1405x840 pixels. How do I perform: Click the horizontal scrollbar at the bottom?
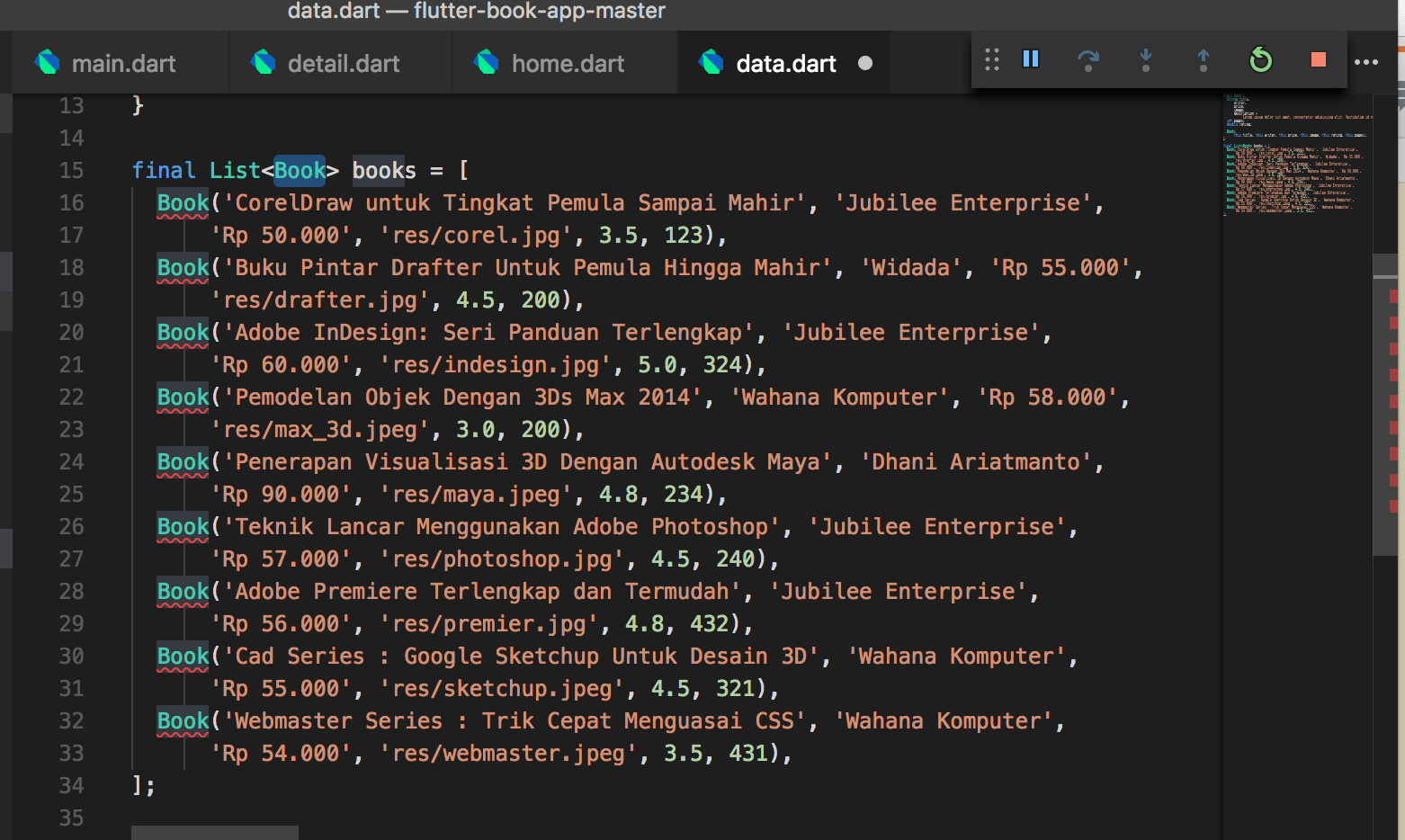tap(215, 832)
